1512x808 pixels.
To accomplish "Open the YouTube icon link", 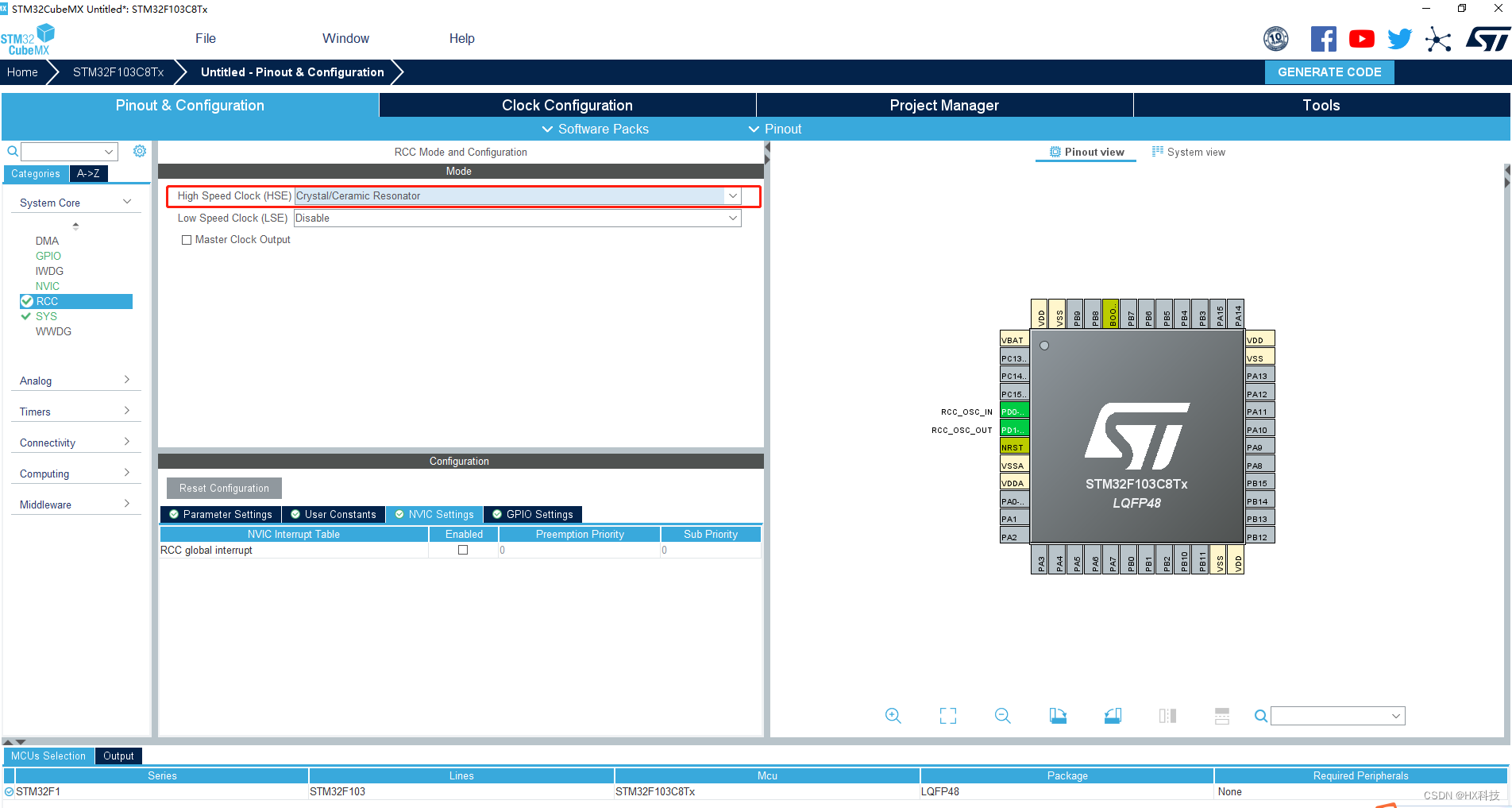I will 1361,39.
